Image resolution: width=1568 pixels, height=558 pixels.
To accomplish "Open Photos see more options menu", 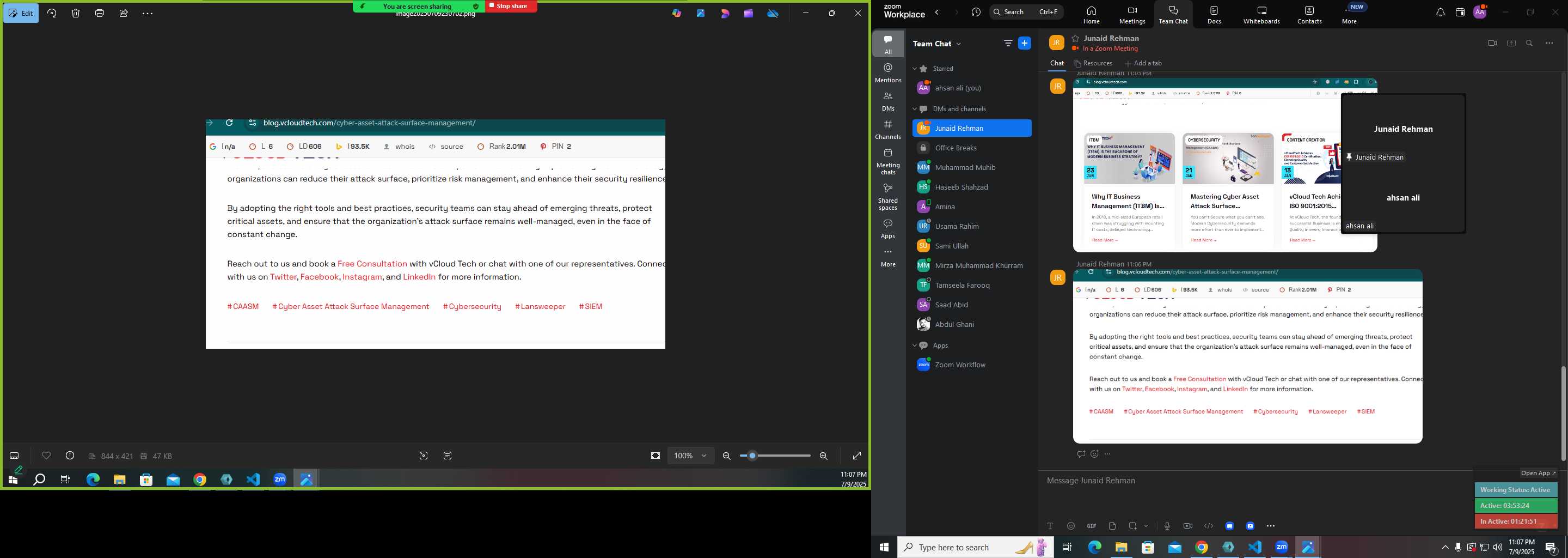I will coord(148,14).
